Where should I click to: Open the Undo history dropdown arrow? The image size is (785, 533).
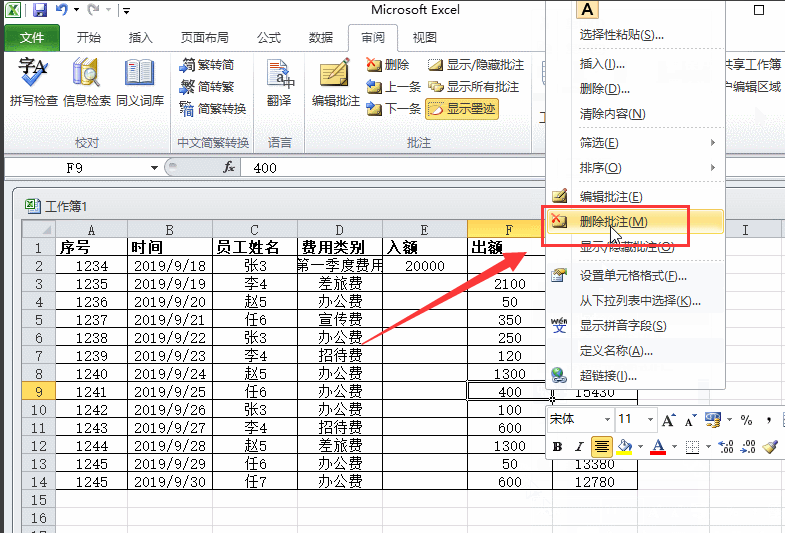pyautogui.click(x=76, y=10)
